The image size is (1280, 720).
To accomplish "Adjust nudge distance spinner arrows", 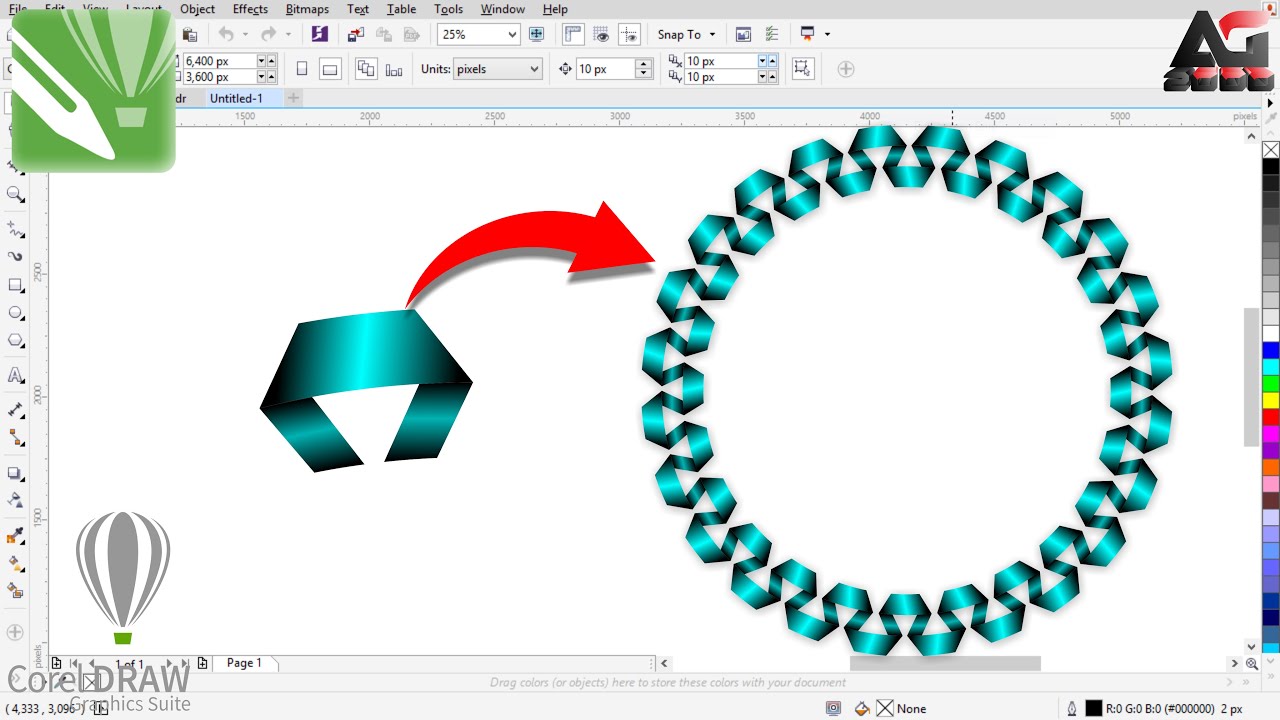I will click(x=644, y=69).
